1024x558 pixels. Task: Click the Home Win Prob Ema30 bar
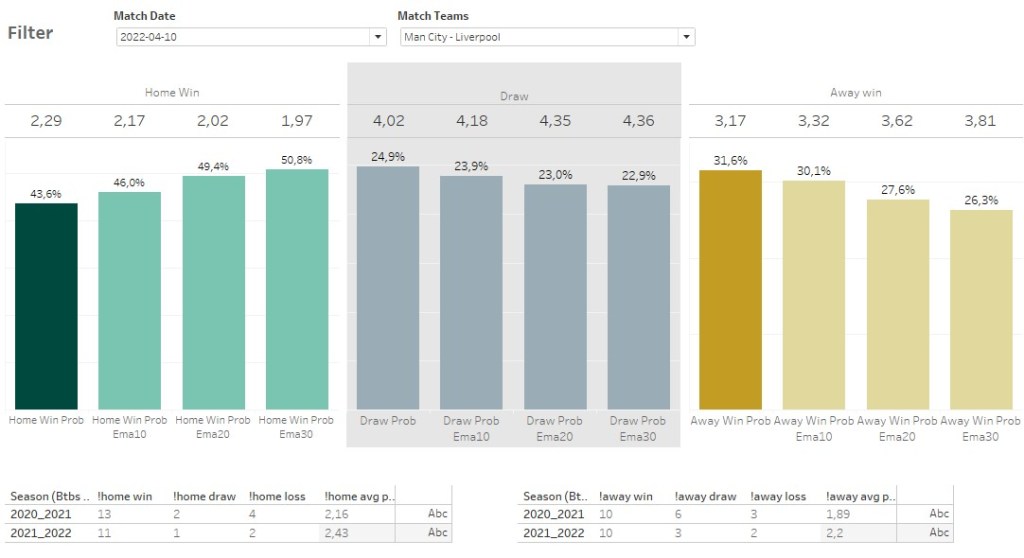pos(297,288)
